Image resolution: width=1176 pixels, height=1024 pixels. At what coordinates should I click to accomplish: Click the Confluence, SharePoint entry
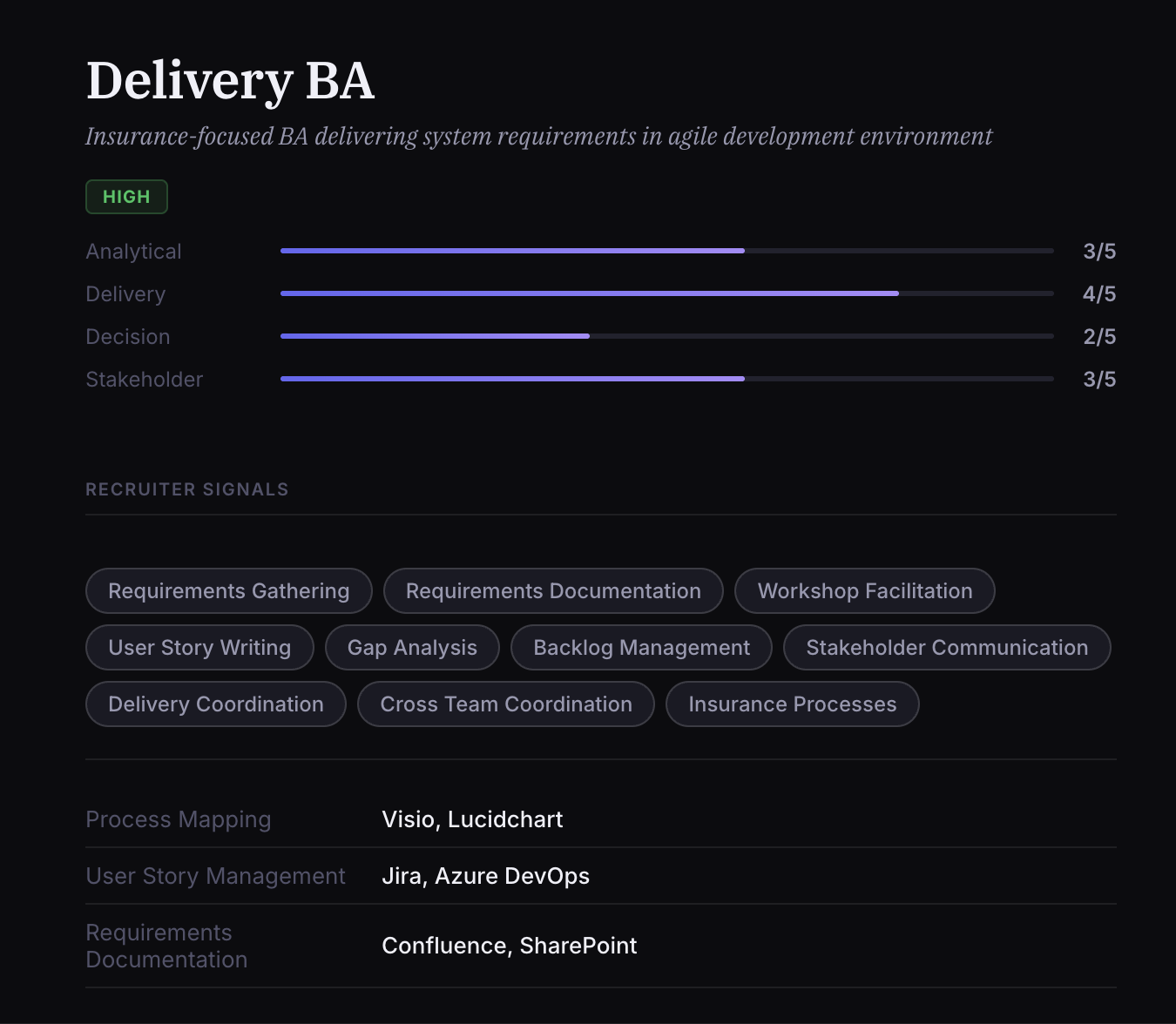click(509, 946)
